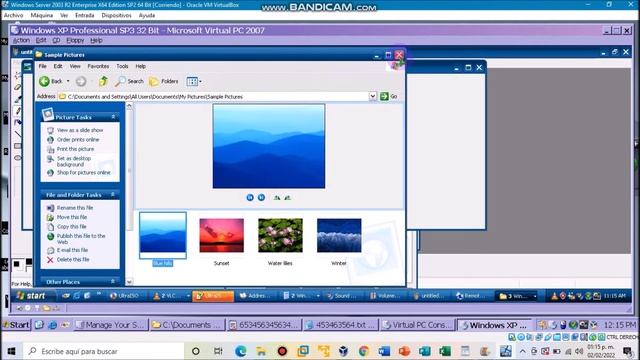Click the green Go arrow button
640x360 pixels.
[384, 96]
